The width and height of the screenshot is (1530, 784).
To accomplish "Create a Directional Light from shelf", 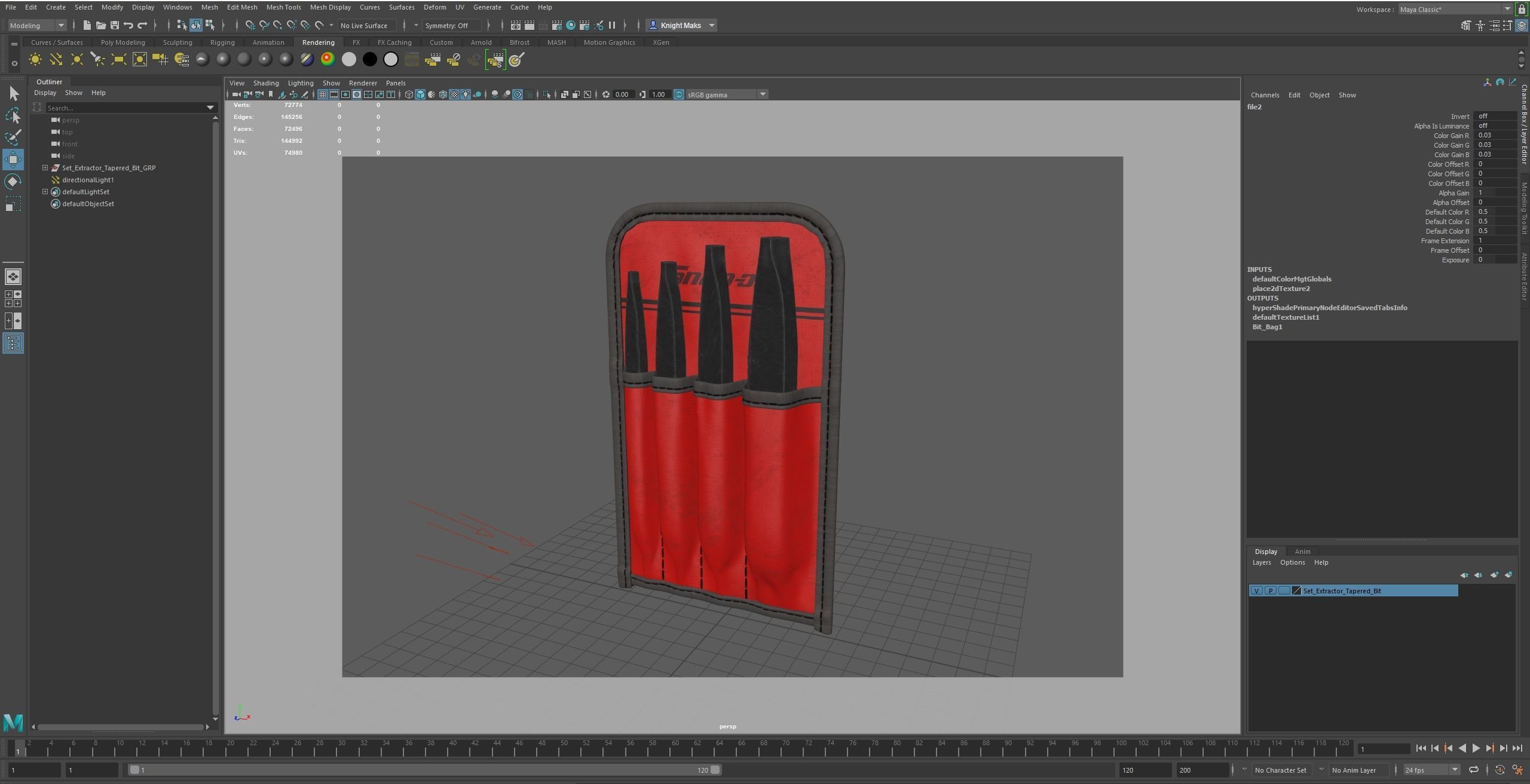I will 56,59.
